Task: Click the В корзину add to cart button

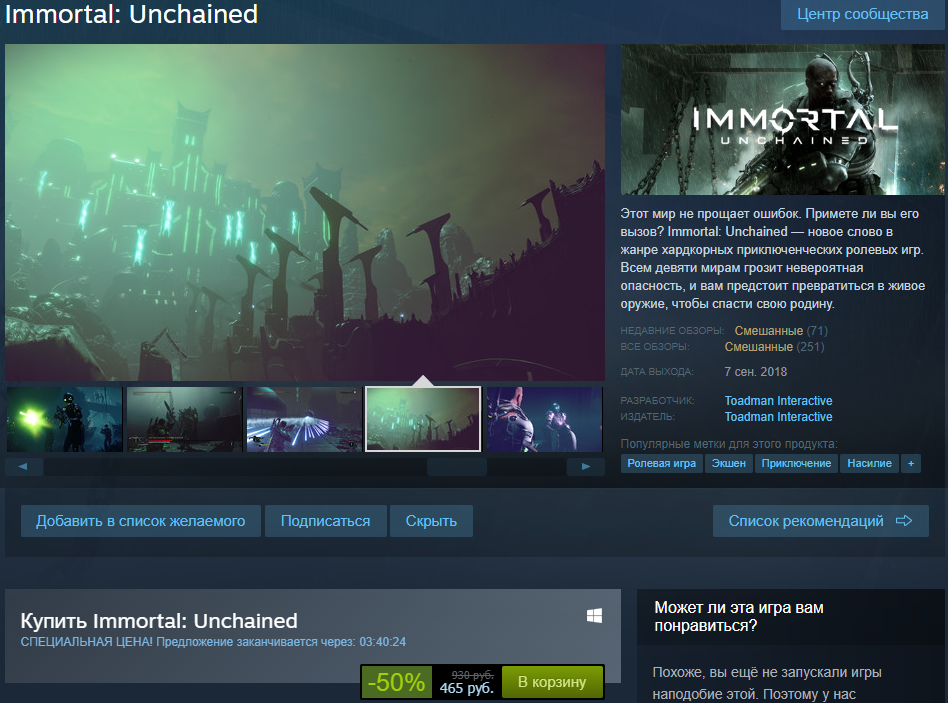Action: pyautogui.click(x=552, y=682)
